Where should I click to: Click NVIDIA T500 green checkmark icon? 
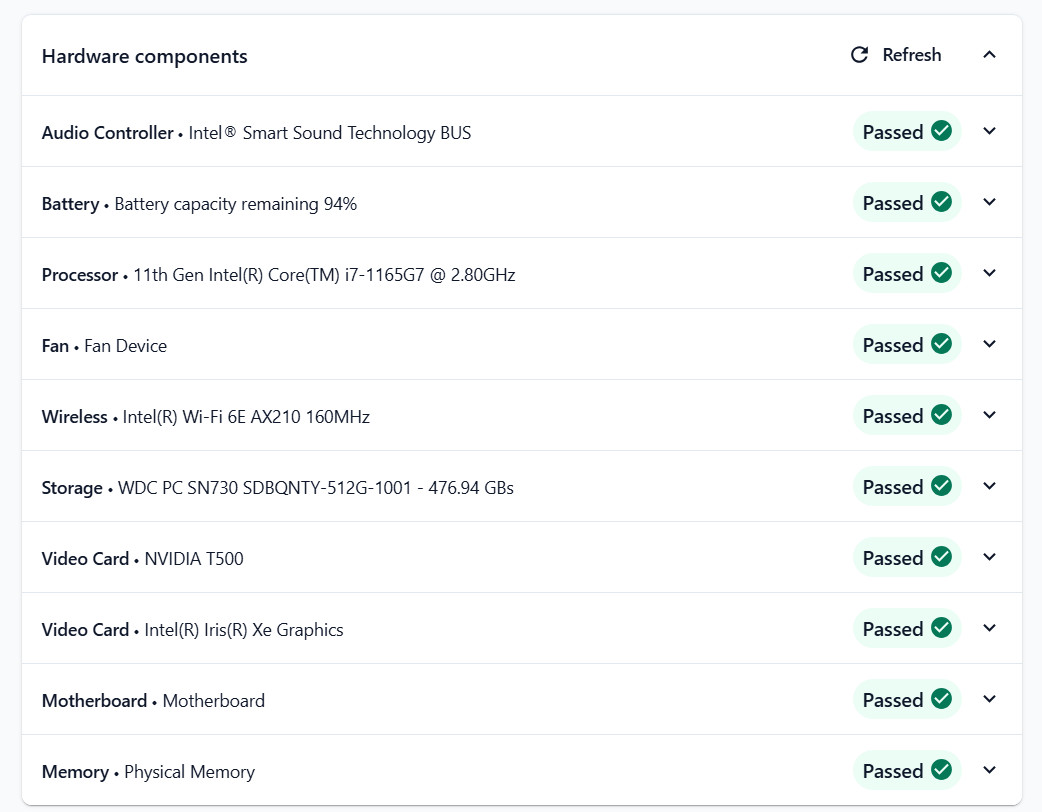tap(941, 558)
